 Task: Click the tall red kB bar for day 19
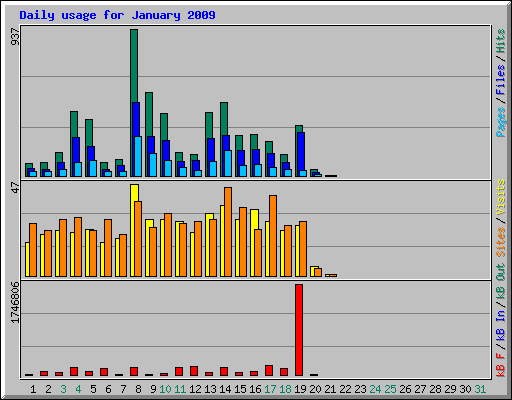[299, 330]
